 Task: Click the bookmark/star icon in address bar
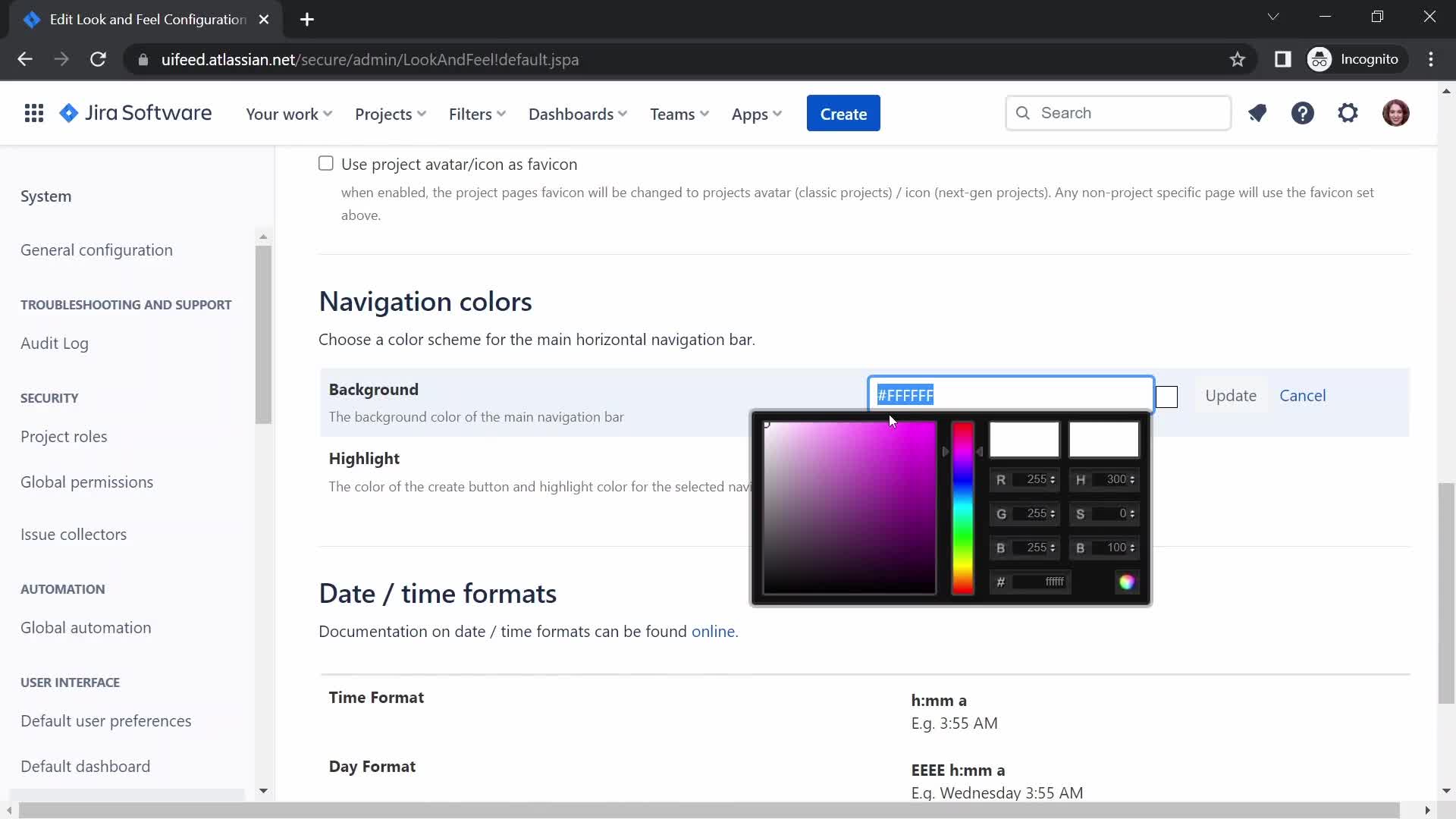point(1237,59)
